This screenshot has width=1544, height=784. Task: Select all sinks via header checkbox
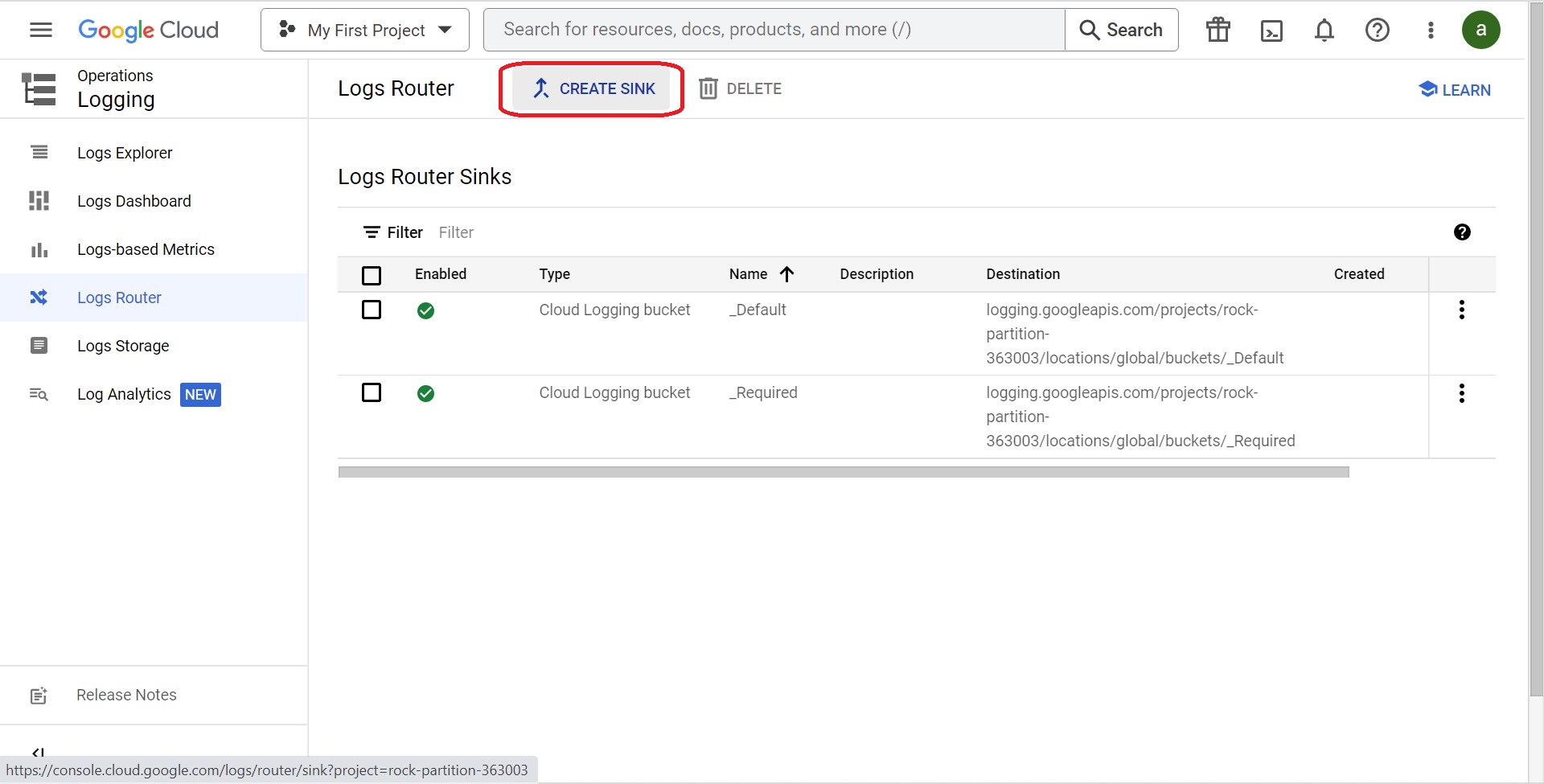(372, 275)
